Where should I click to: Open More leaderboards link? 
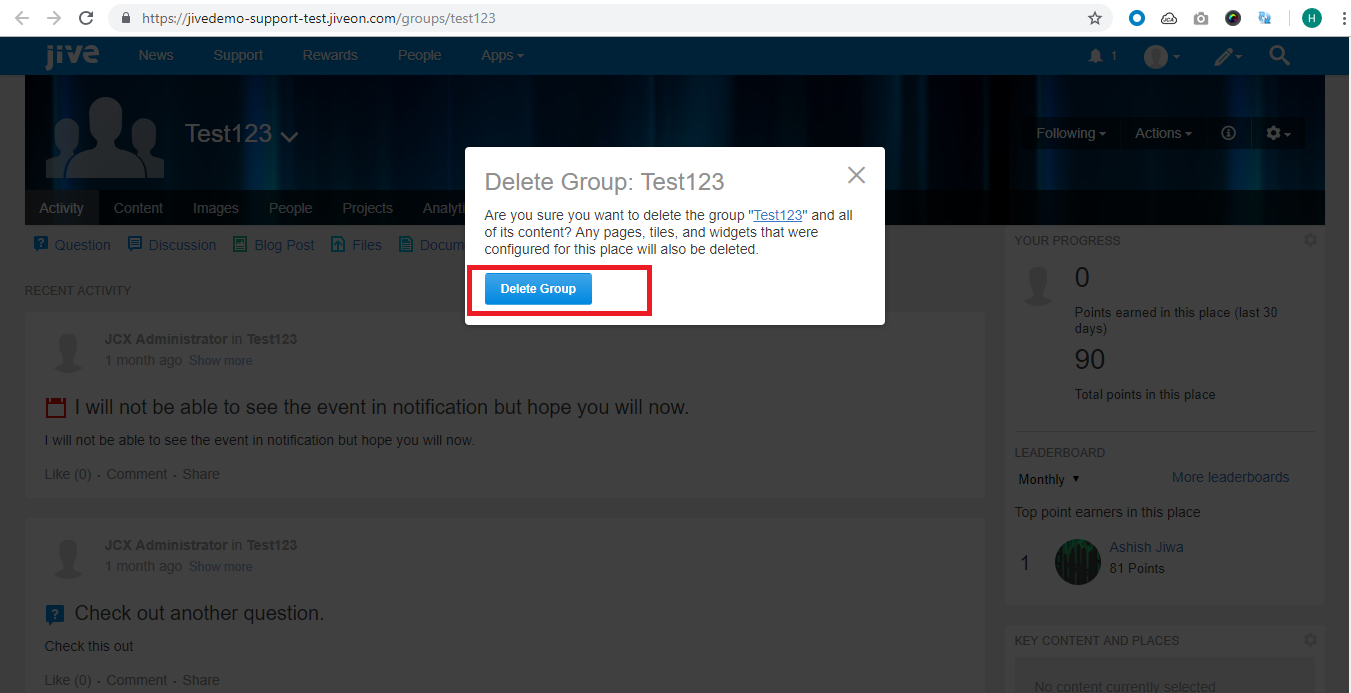1230,477
